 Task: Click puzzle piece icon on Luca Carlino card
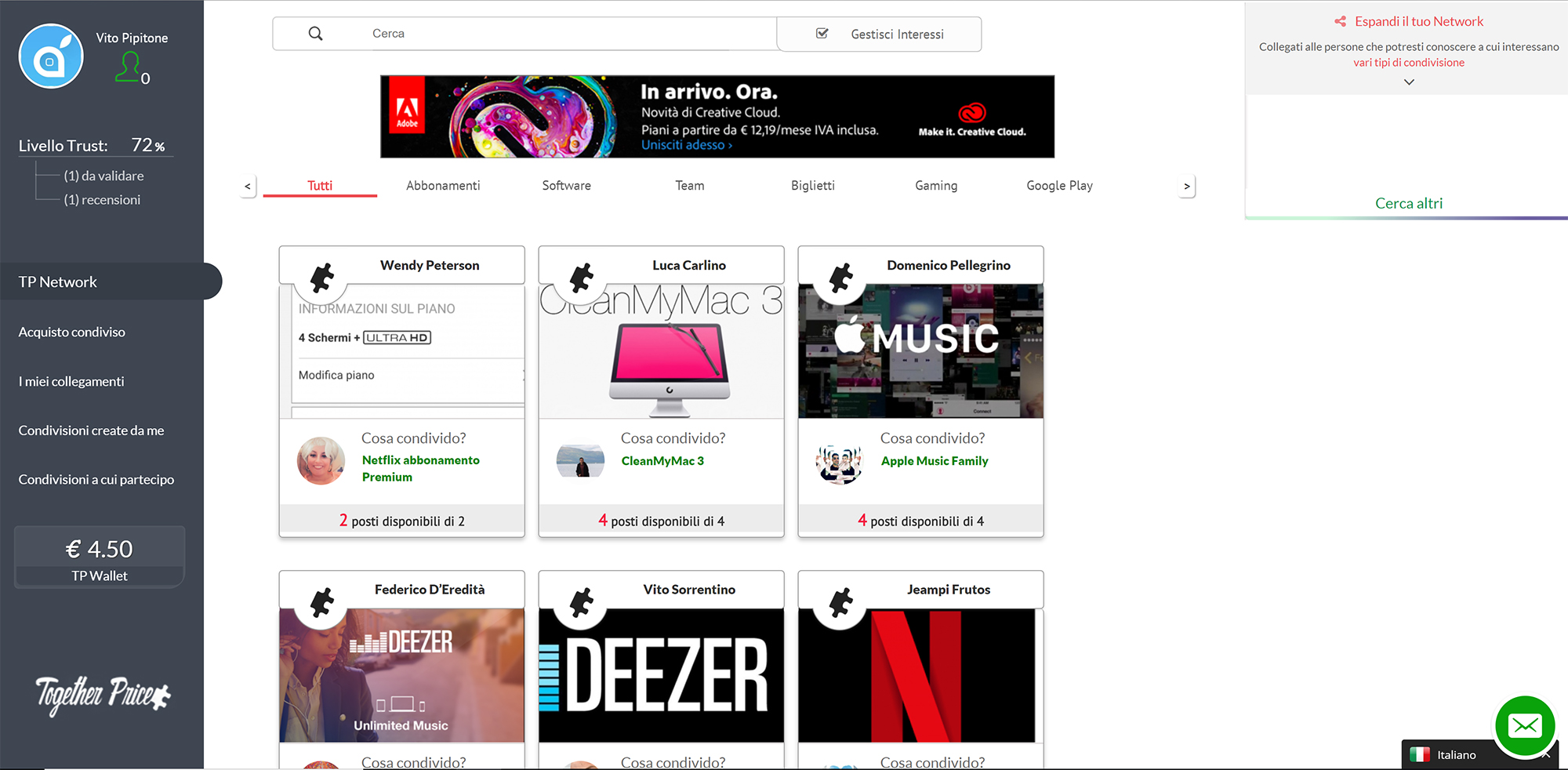point(581,277)
